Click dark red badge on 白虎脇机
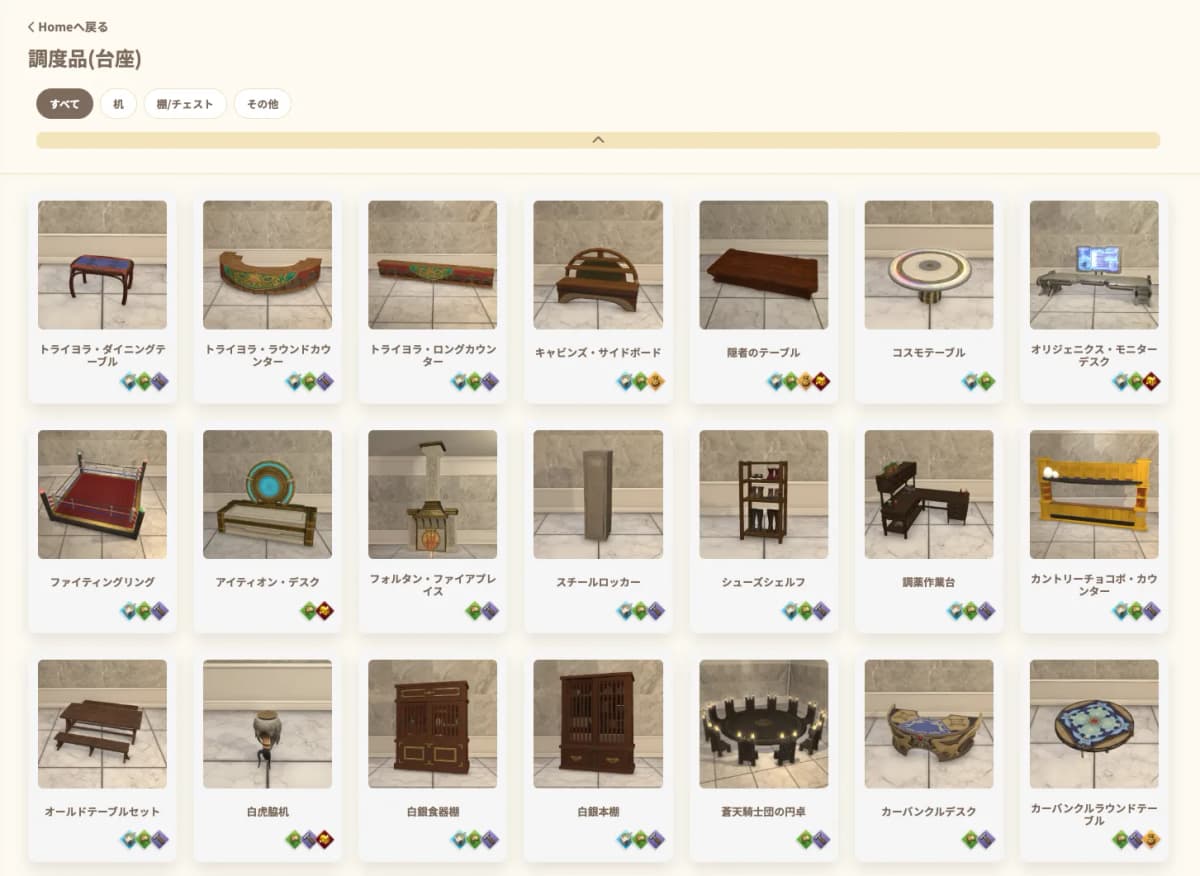Image resolution: width=1200 pixels, height=876 pixels. tap(324, 839)
